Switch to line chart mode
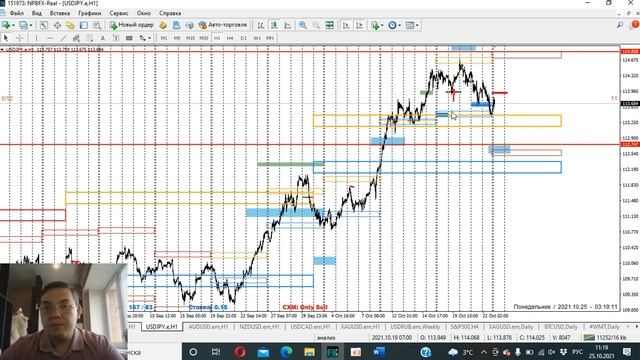Image resolution: width=640 pixels, height=360 pixels. [287, 25]
